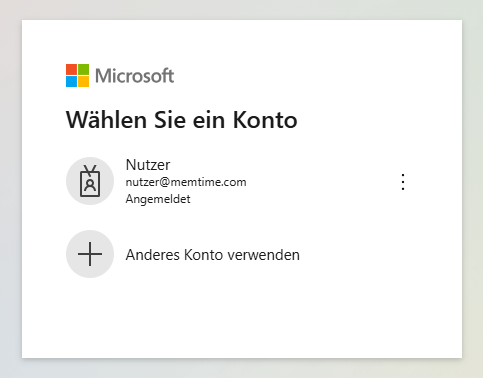Click the ID badge avatar icon for Nutzer
483x378 pixels.
click(90, 181)
